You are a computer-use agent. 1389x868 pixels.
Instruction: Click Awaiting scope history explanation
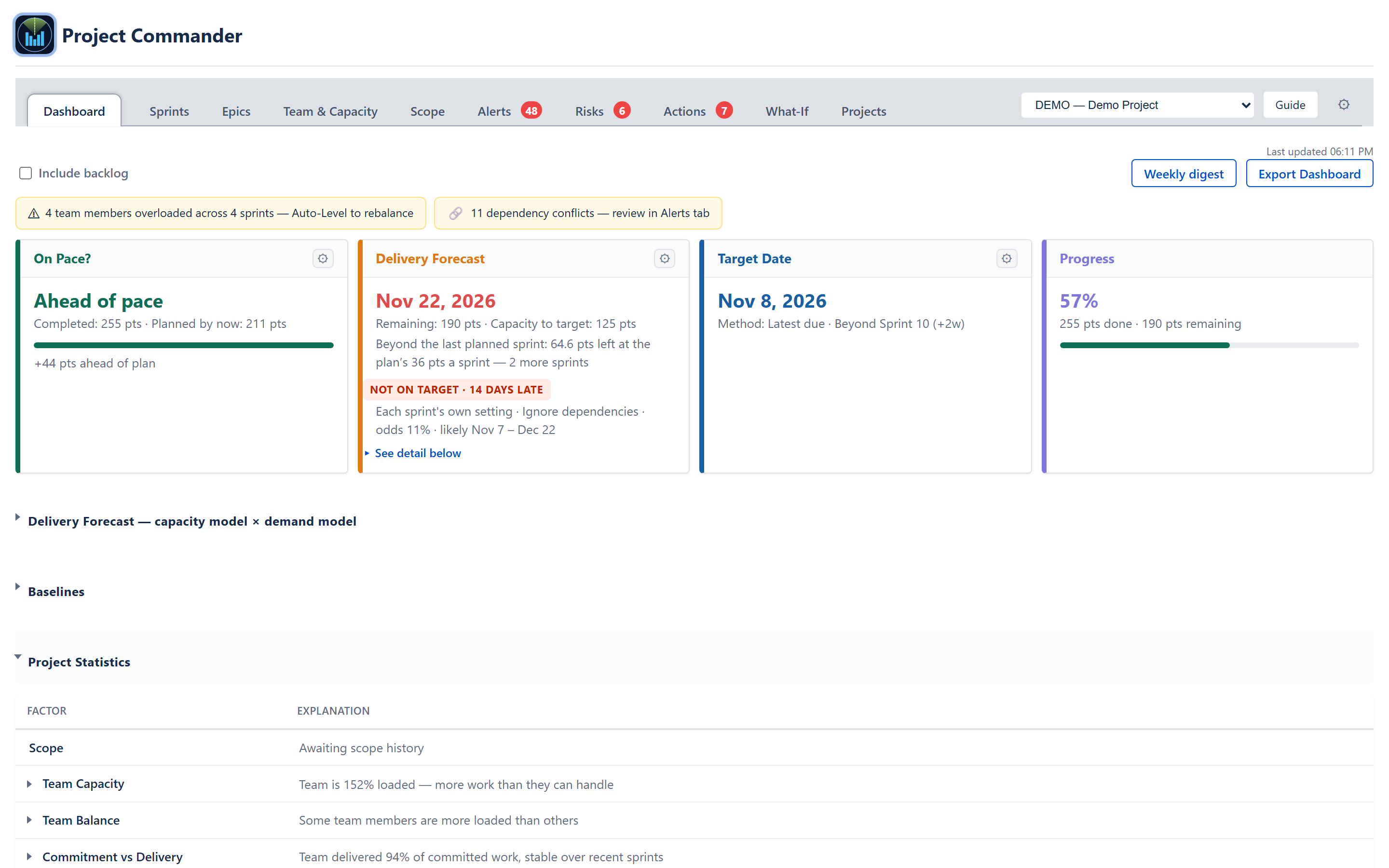tap(361, 748)
